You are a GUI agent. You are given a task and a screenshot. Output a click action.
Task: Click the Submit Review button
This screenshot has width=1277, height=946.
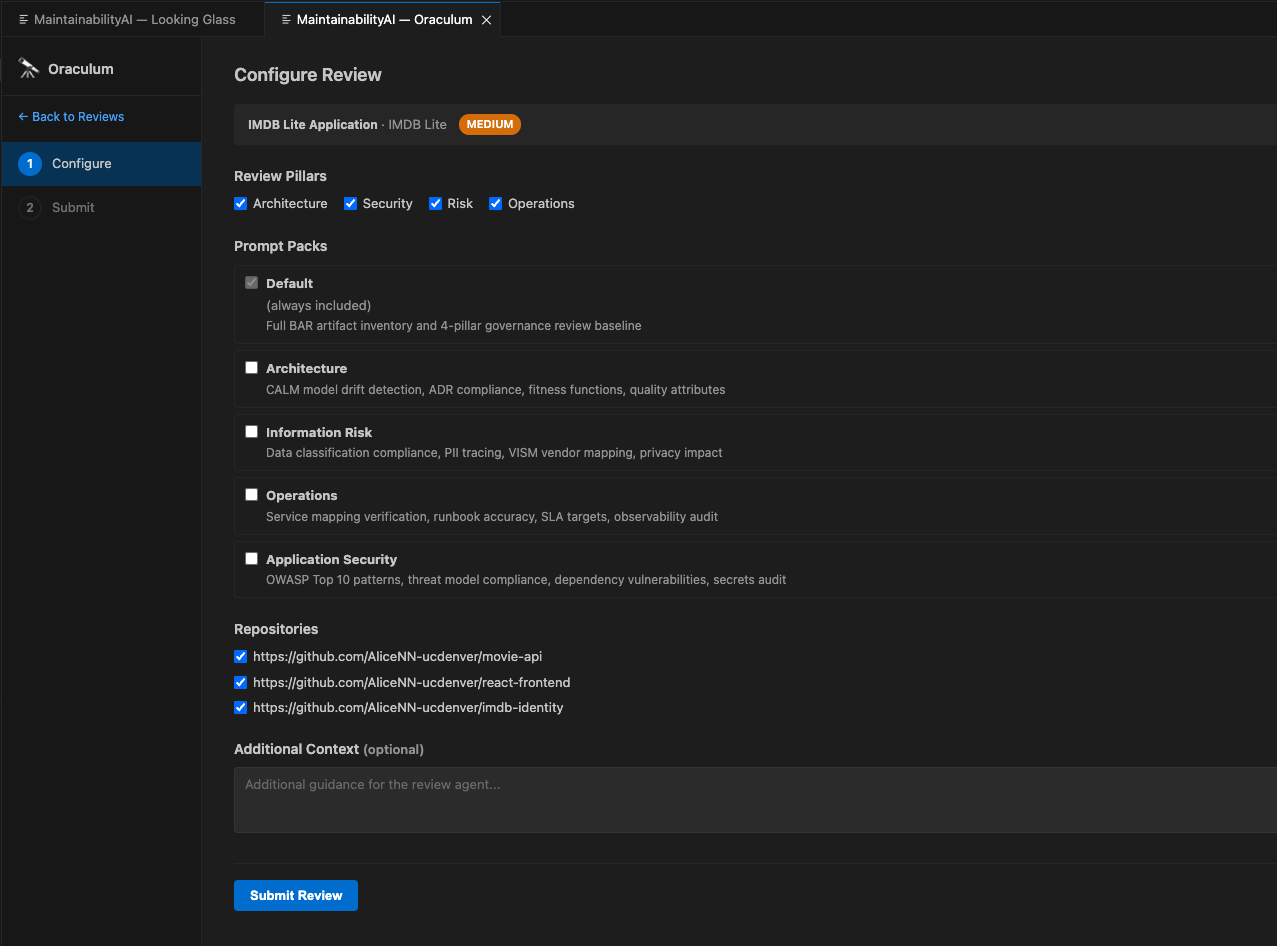click(x=295, y=895)
